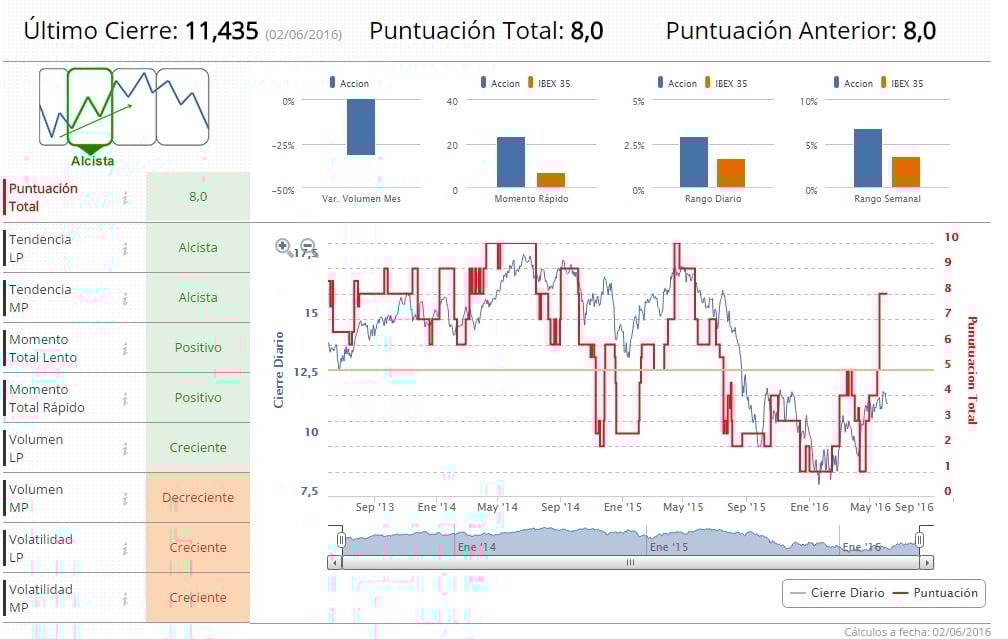This screenshot has width=1008, height=639.
Task: Click the blue Accion bar in Momento Rápido
Action: [x=511, y=162]
